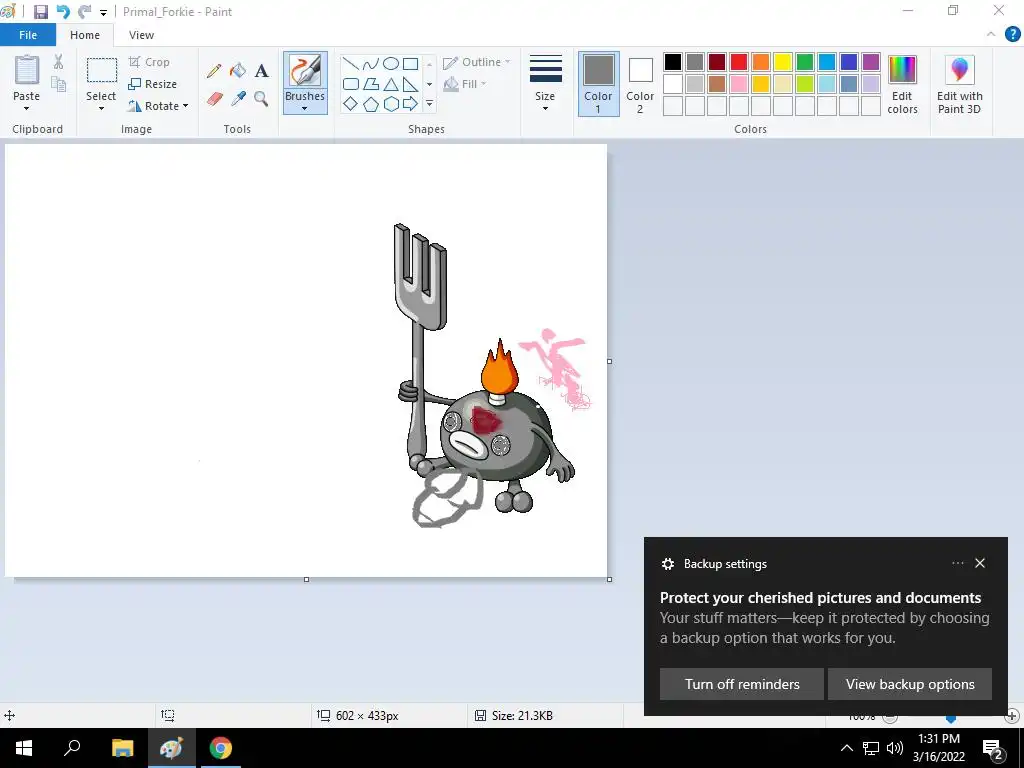
Task: Switch to the View tab
Action: click(141, 35)
